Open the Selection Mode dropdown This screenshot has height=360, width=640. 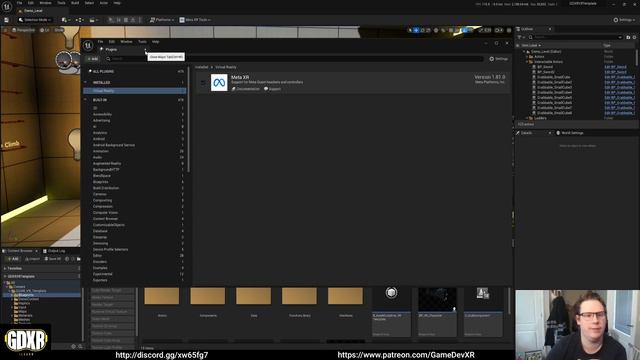coord(35,20)
